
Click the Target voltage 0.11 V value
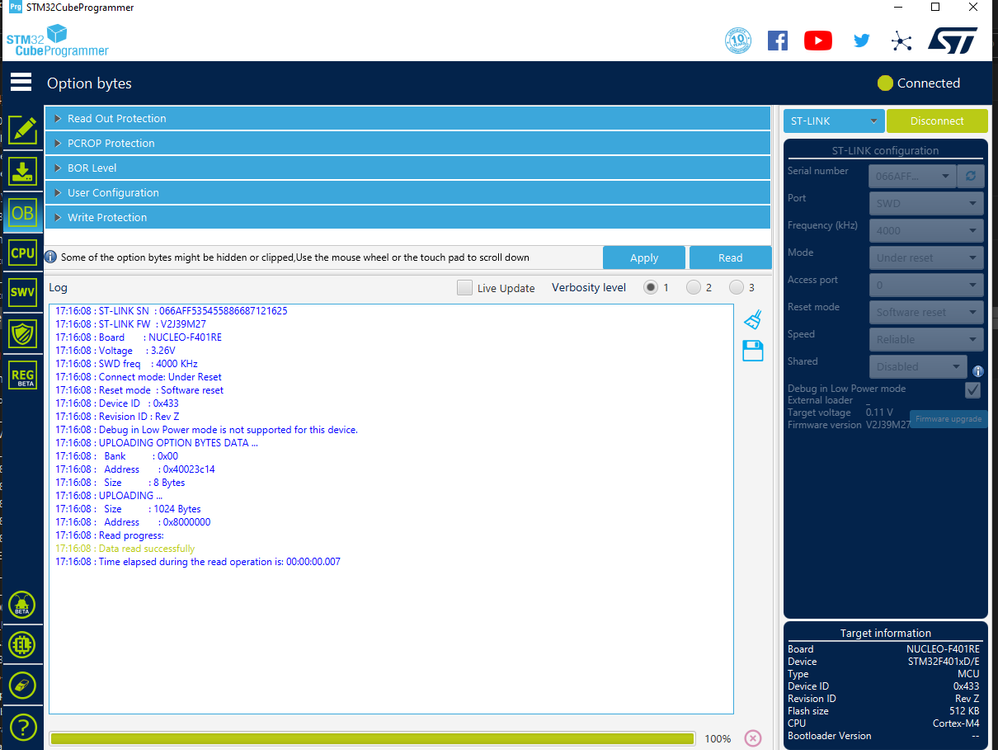pos(879,412)
